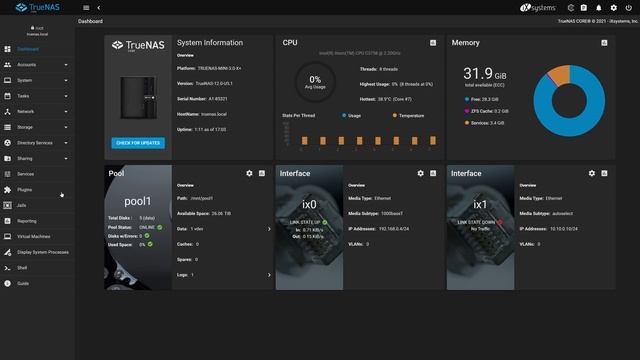Screen dimensions: 640x360
Task: Open the task manager clipboard icon
Action: click(584, 8)
